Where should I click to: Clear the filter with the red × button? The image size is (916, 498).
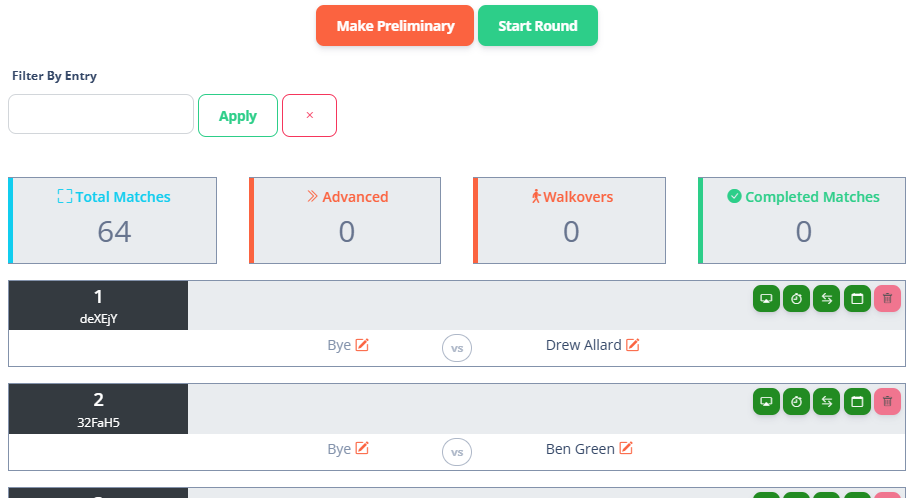[310, 116]
